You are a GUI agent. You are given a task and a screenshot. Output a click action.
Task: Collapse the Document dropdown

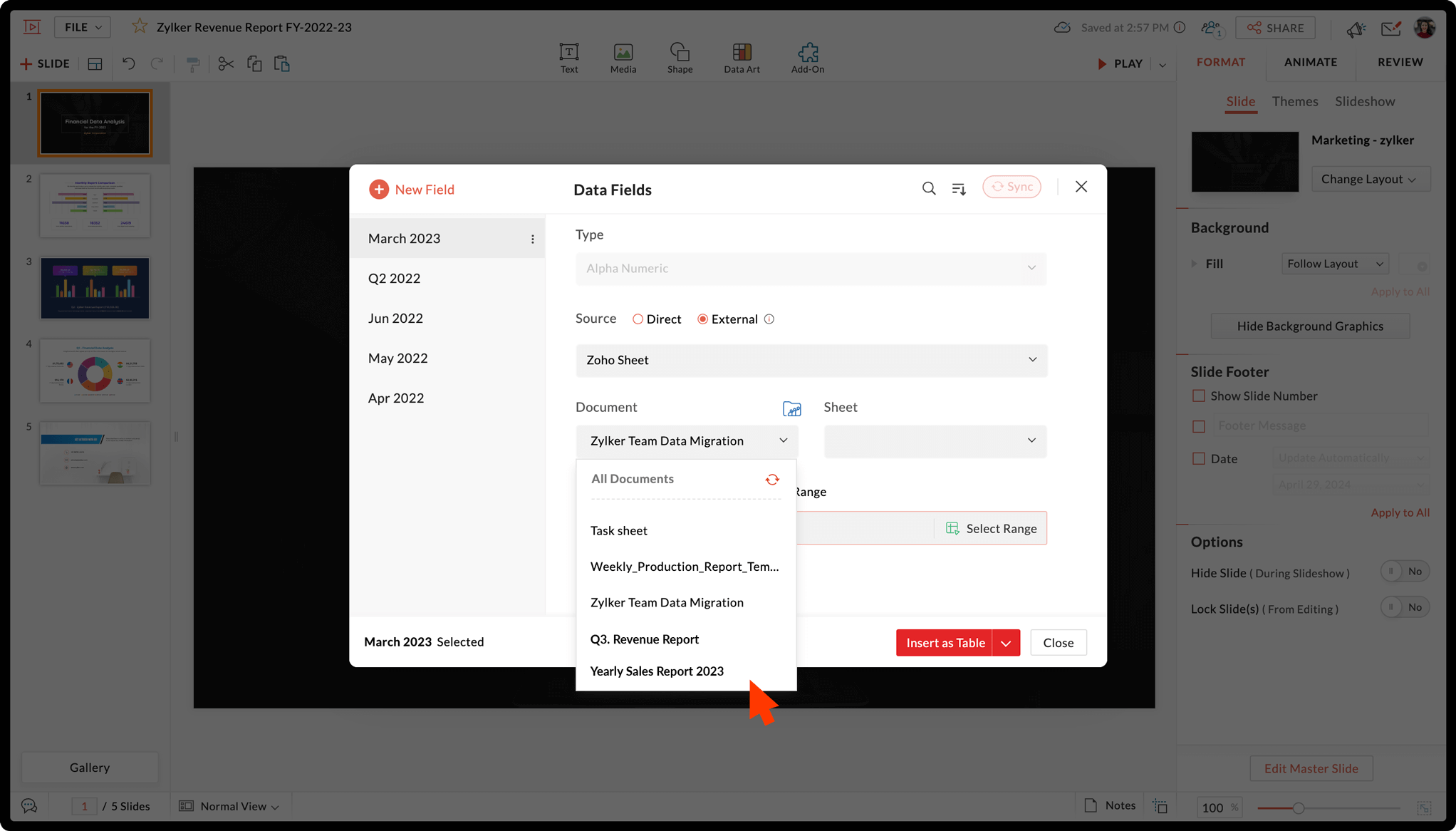coord(687,441)
